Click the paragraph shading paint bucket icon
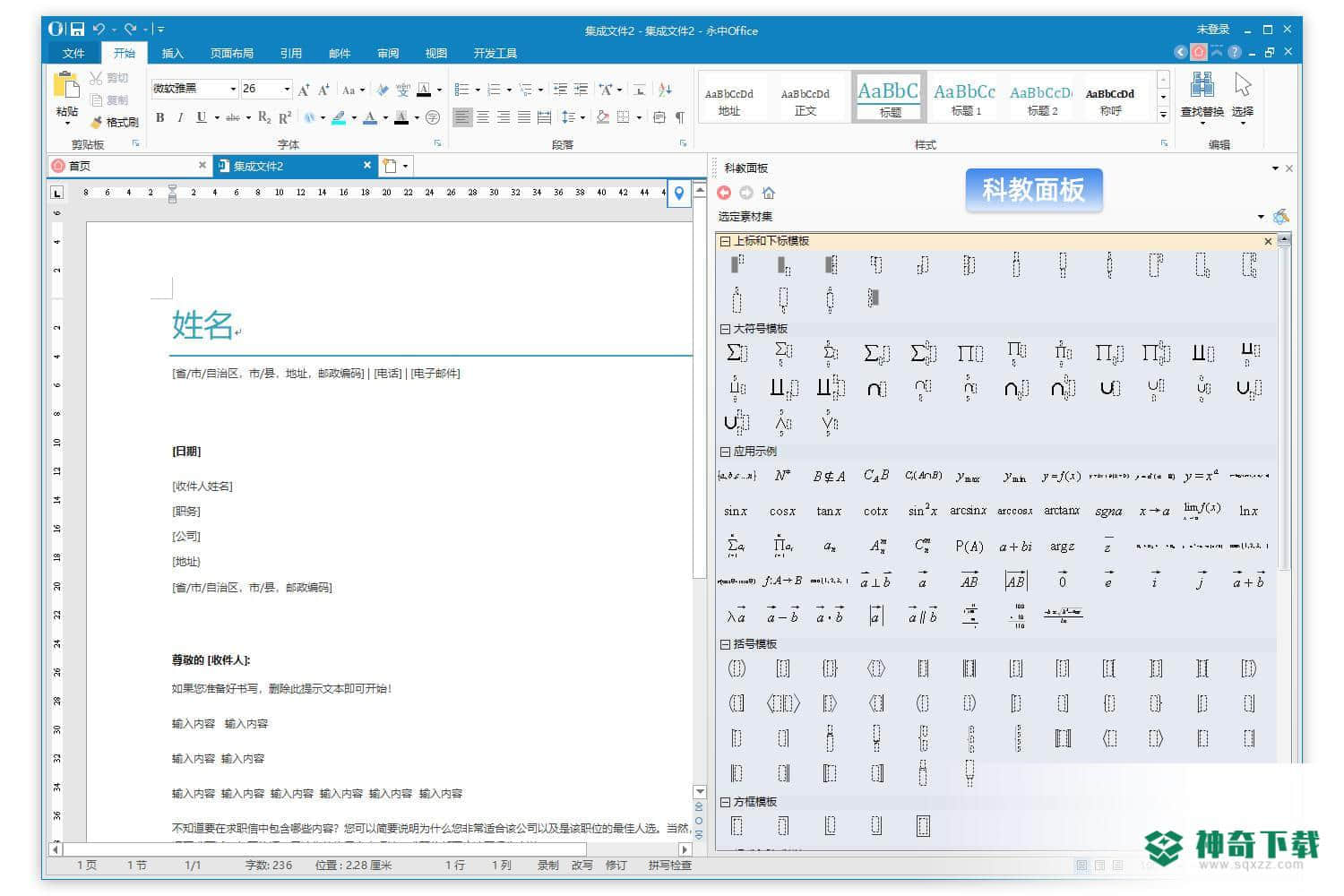This screenshot has height=896, width=1344. point(603,117)
